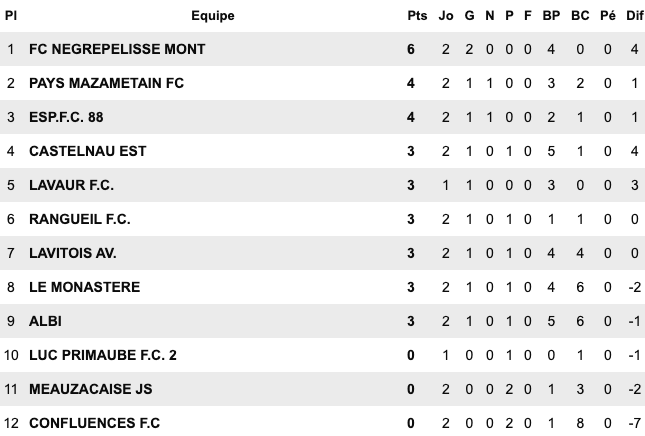Image resolution: width=645 pixels, height=436 pixels.
Task: Click the FC NEGREPELISSE MONT team name
Action: coord(117,49)
